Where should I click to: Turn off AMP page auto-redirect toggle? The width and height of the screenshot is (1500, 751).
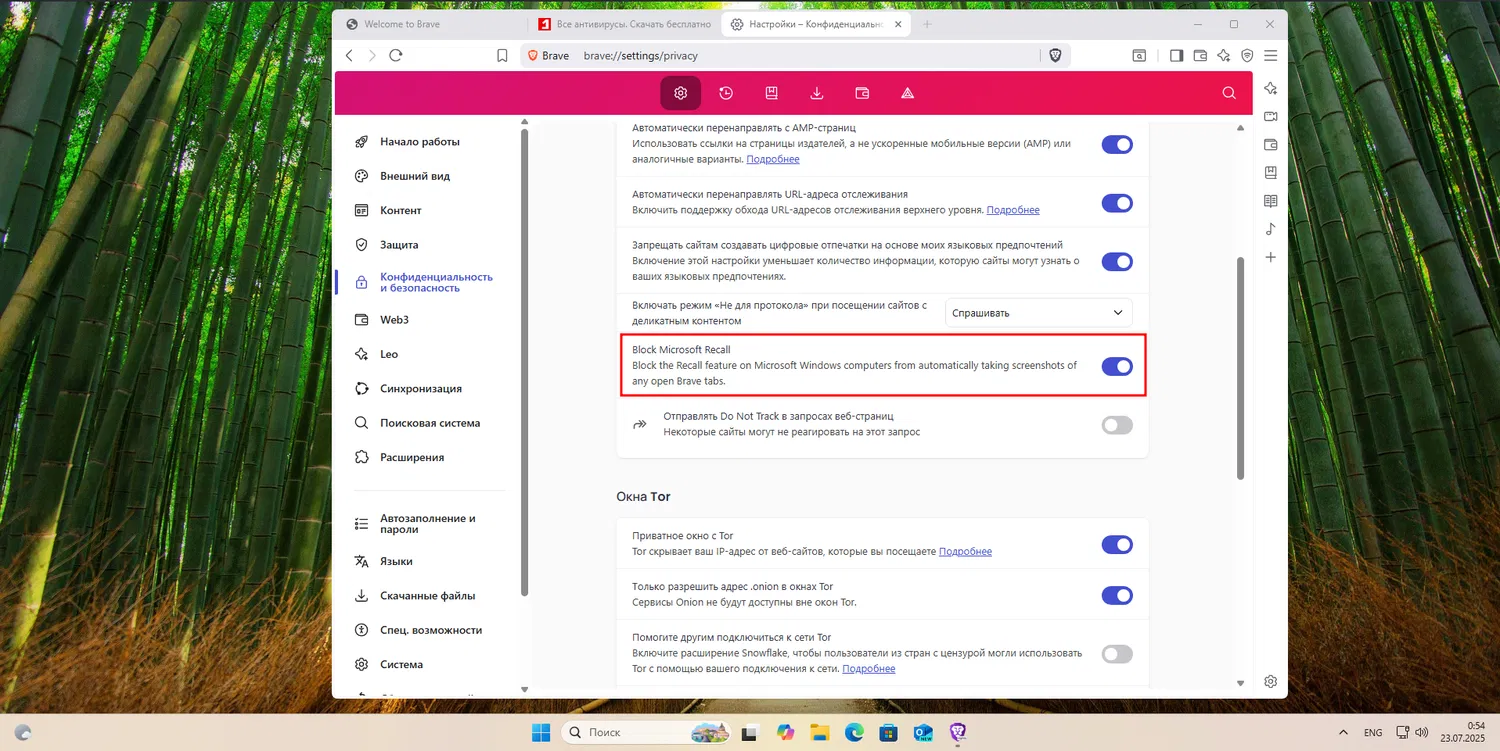[1117, 144]
